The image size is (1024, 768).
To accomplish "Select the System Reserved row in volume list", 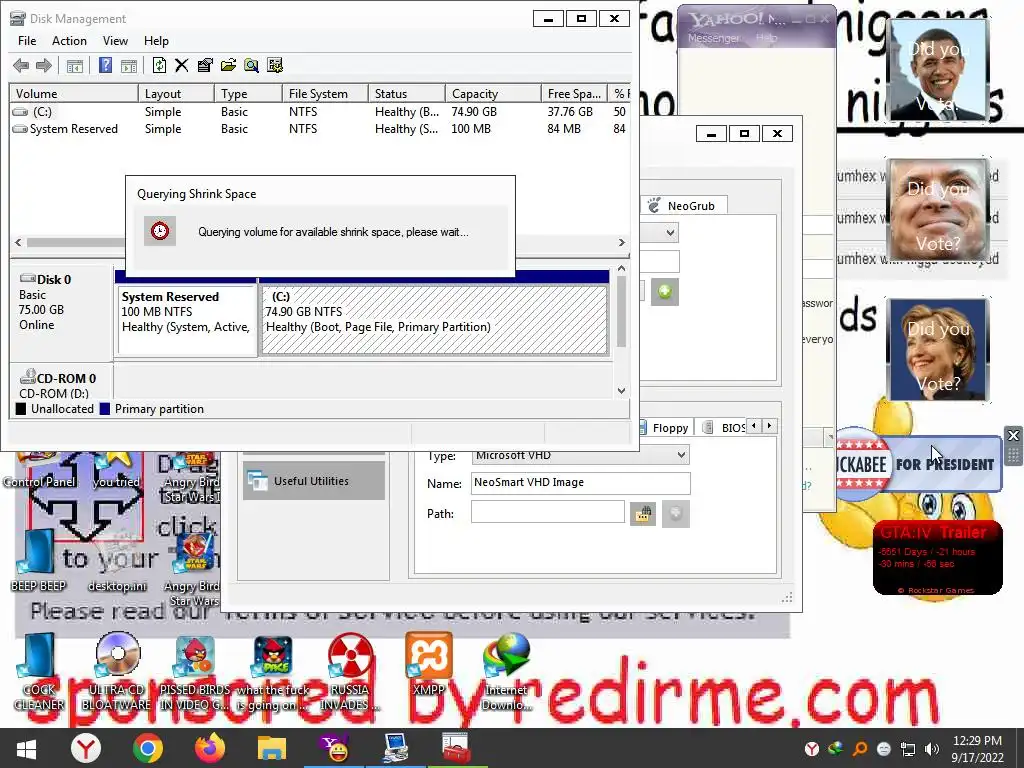I will [x=320, y=129].
